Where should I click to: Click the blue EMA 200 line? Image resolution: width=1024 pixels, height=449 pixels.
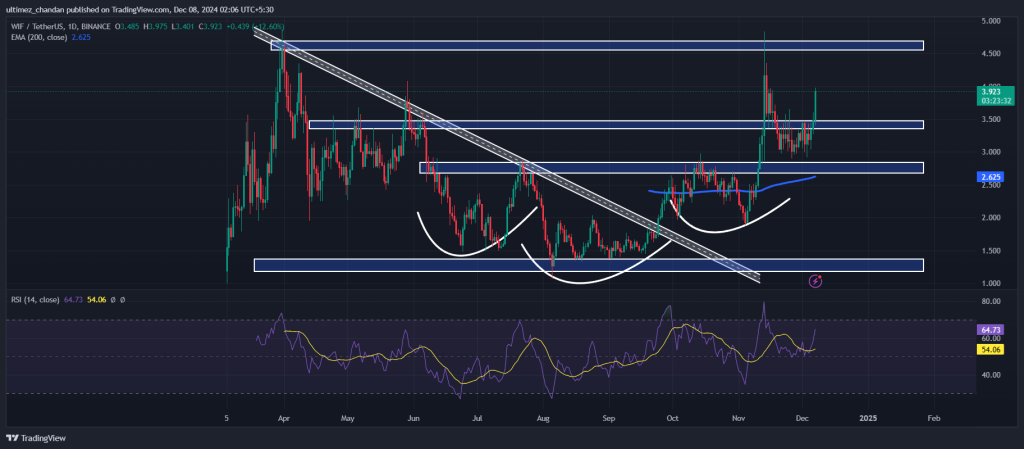(700, 190)
